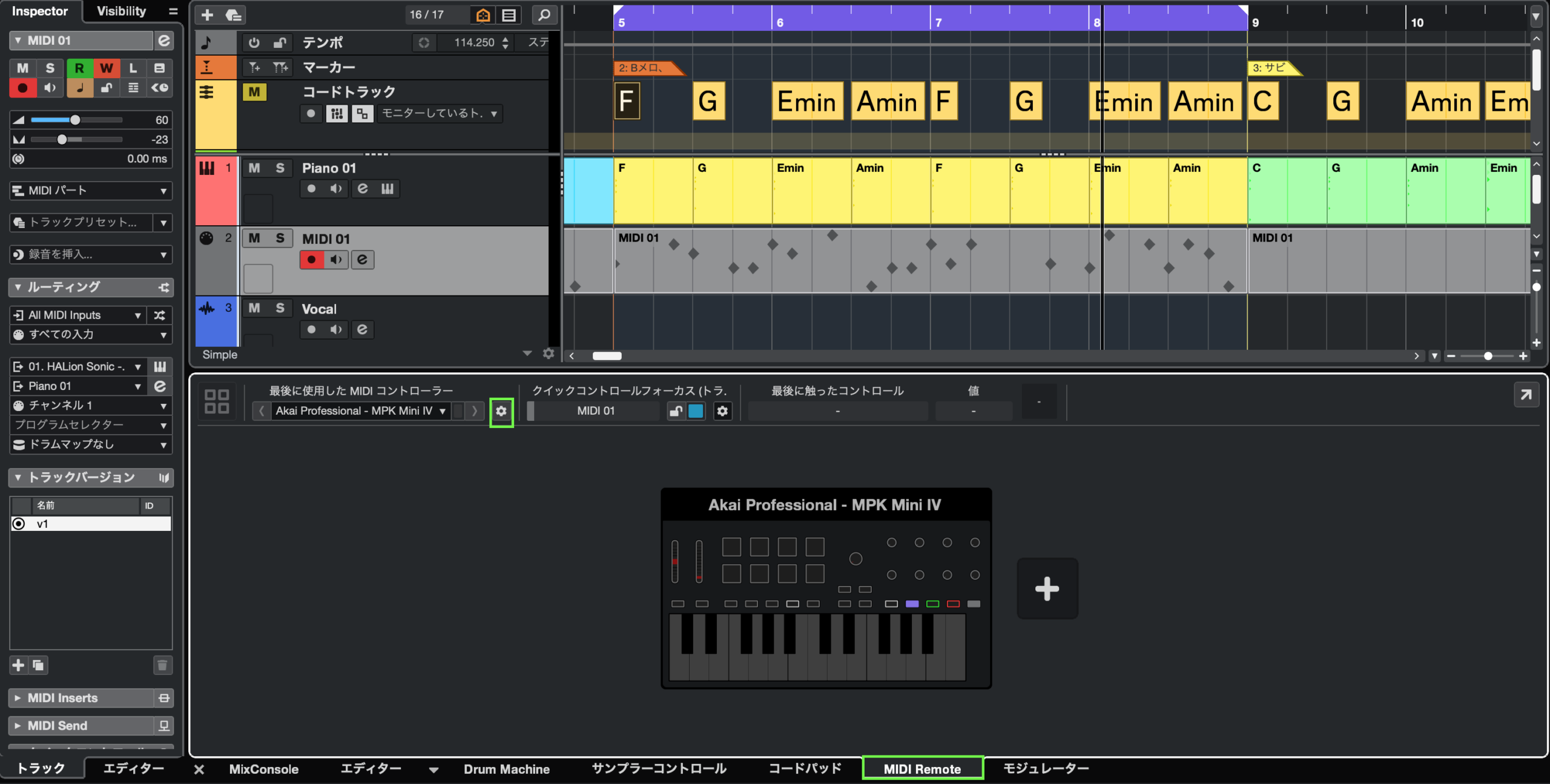1550x784 pixels.
Task: Mute the Piano 01 track
Action: [254, 168]
